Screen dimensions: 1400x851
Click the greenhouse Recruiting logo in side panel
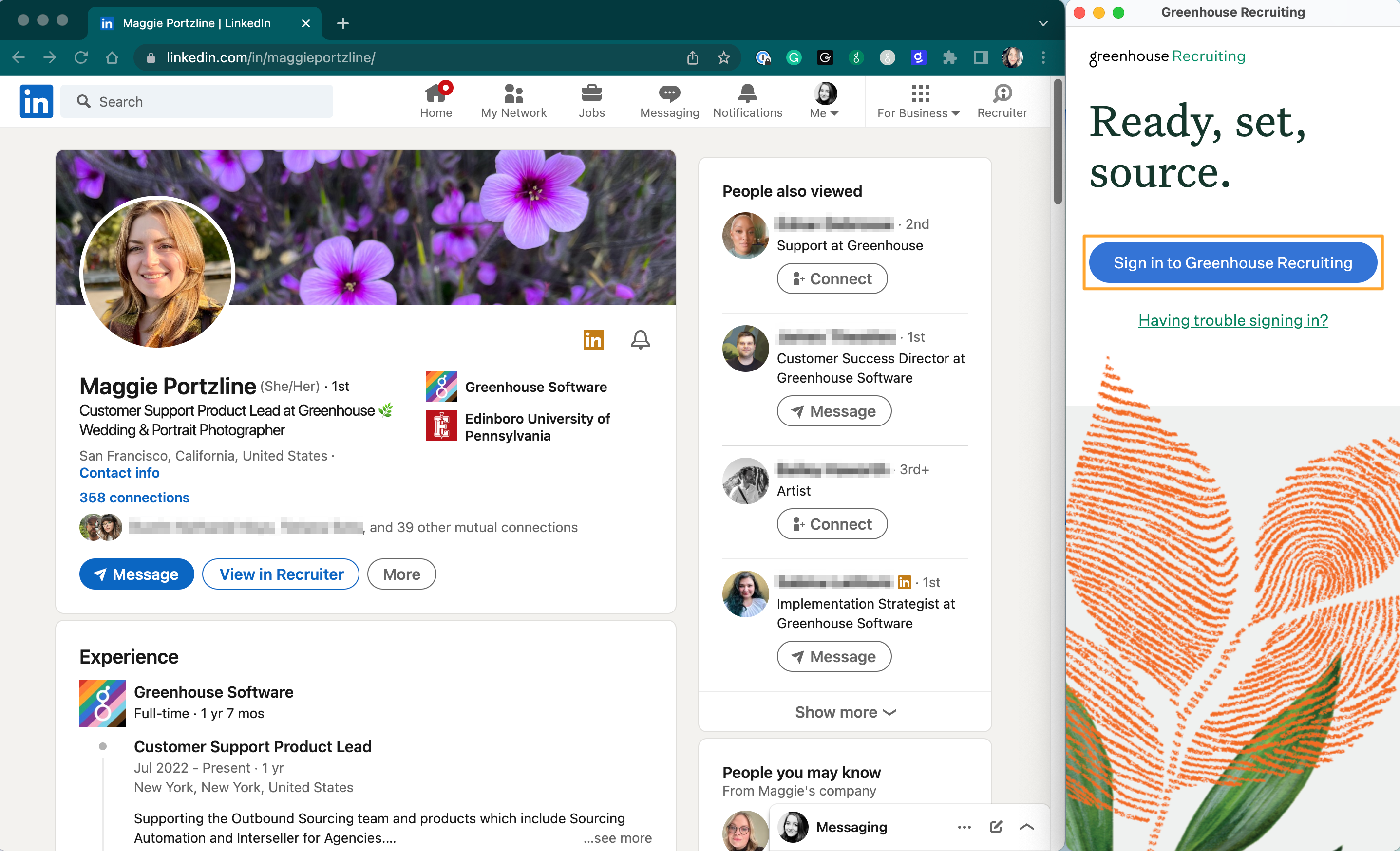tap(1167, 57)
